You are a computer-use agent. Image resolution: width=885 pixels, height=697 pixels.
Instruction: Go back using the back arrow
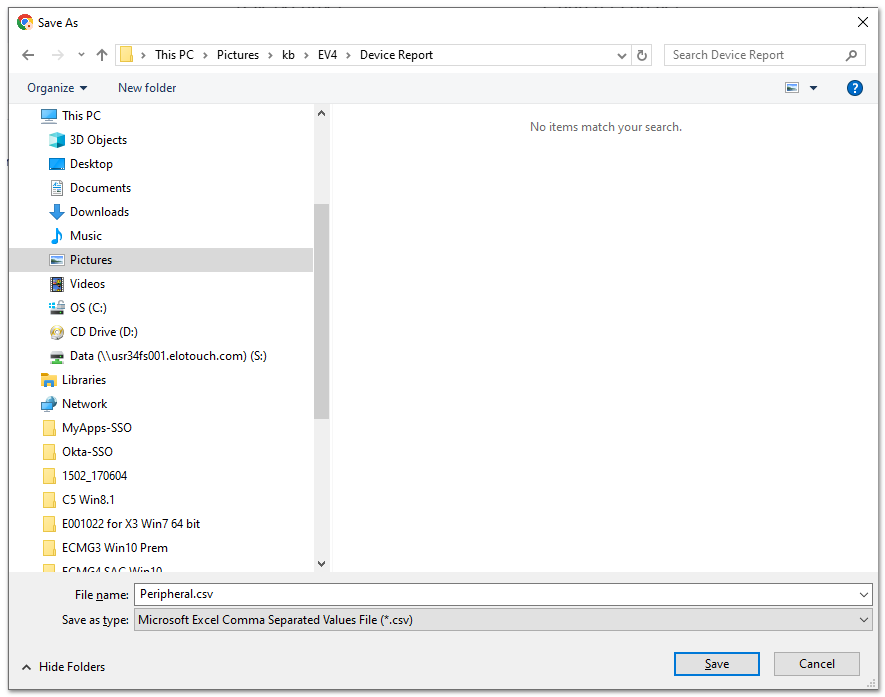(28, 55)
